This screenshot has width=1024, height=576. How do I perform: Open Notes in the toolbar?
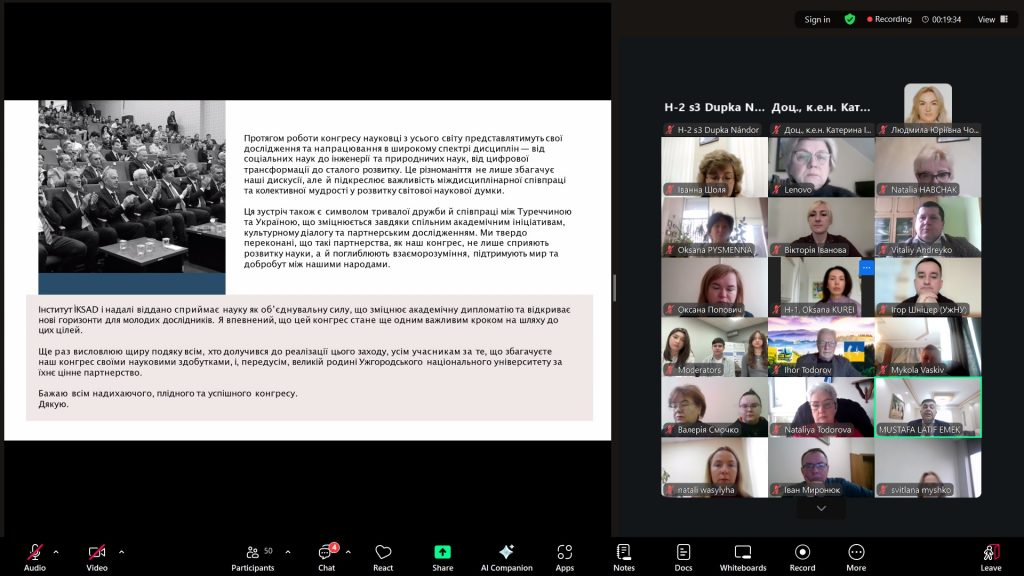[x=624, y=556]
